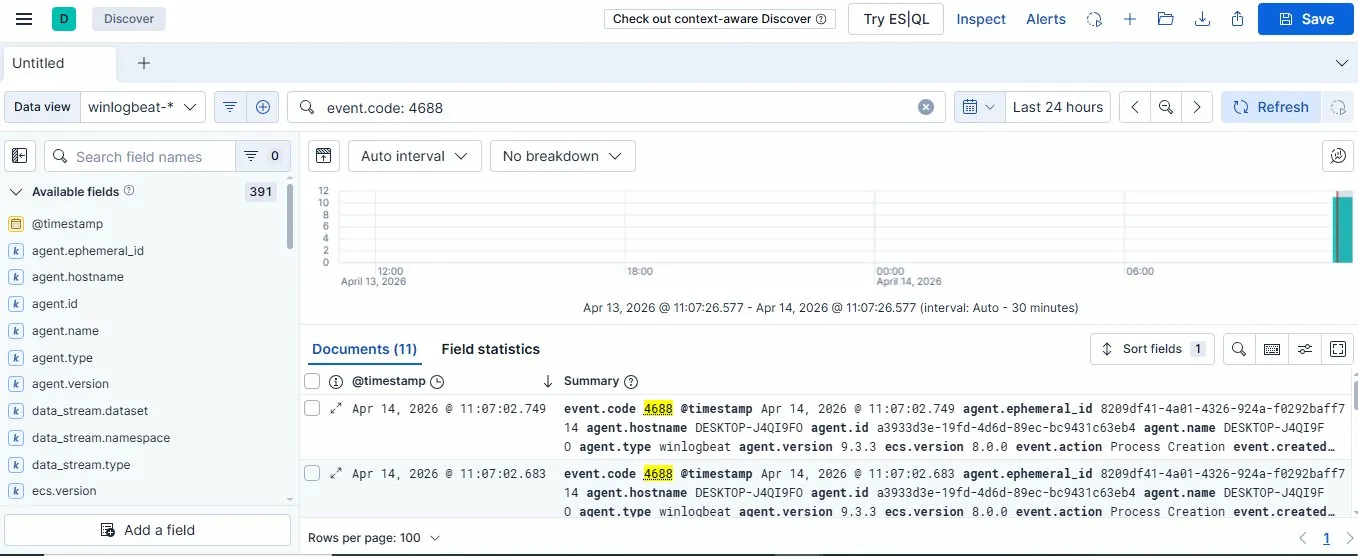Toggle sort arrow on @timestamp column
Screen dimensions: 1358x556
tap(547, 381)
